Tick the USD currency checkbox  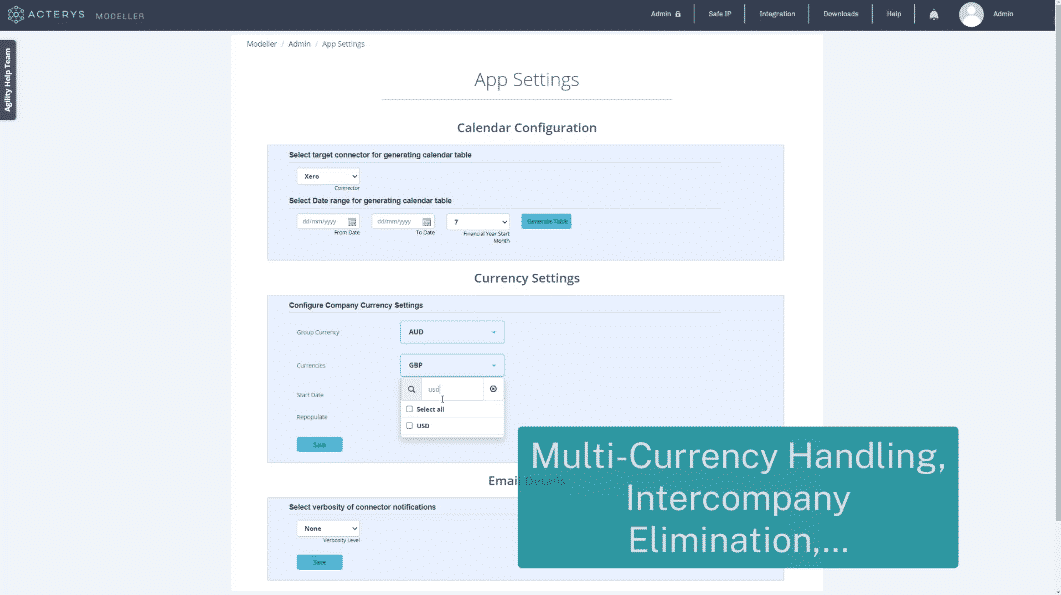[409, 426]
